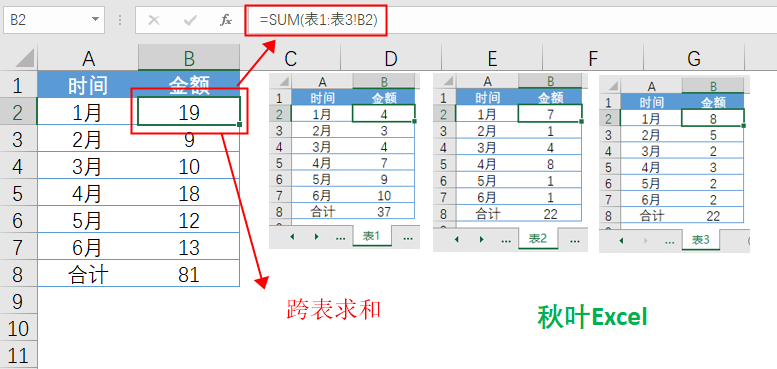Click ellipsis right of 表2 tab
This screenshot has width=777, height=369.
[x=574, y=240]
